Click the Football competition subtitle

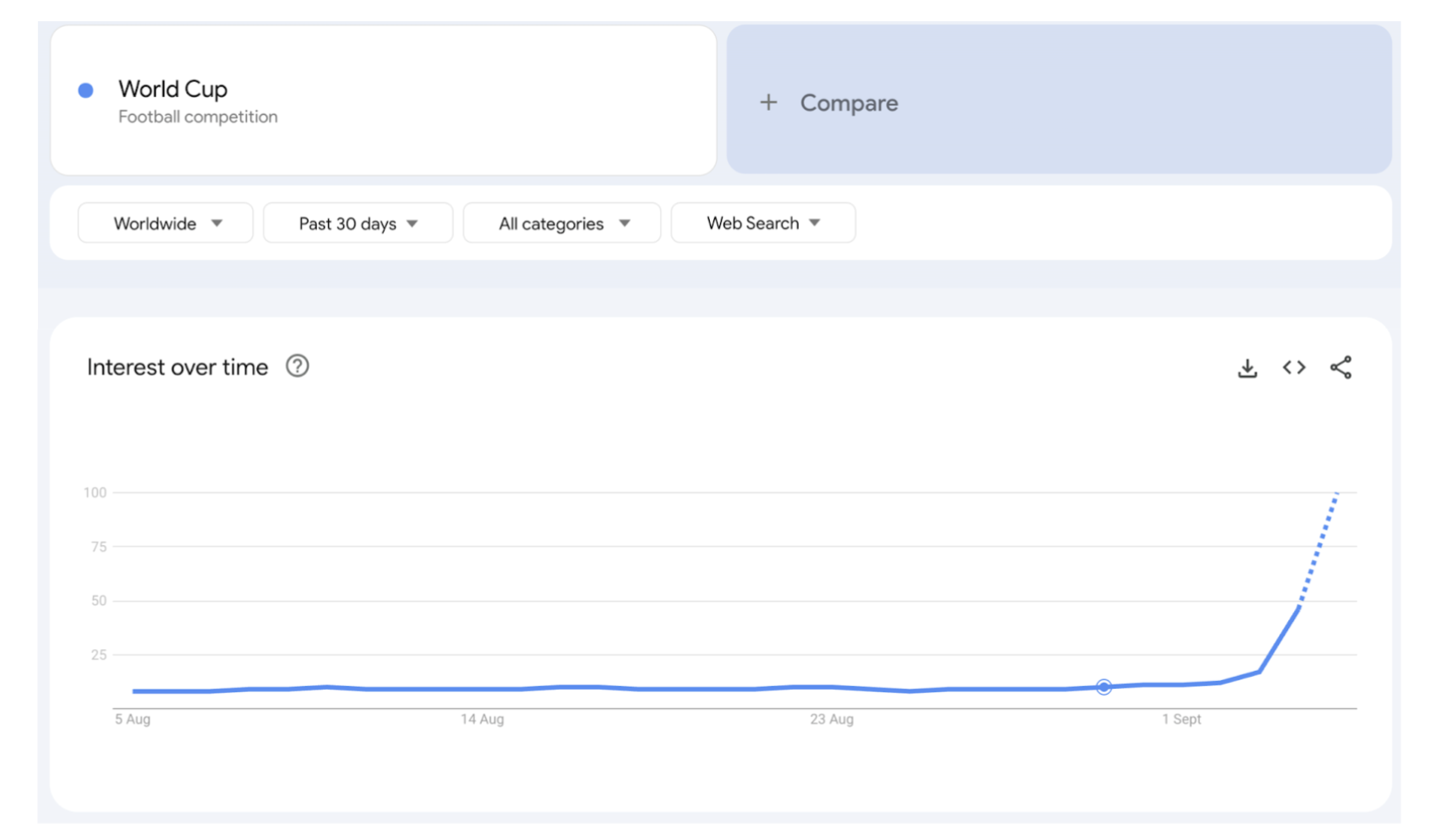pyautogui.click(x=198, y=117)
